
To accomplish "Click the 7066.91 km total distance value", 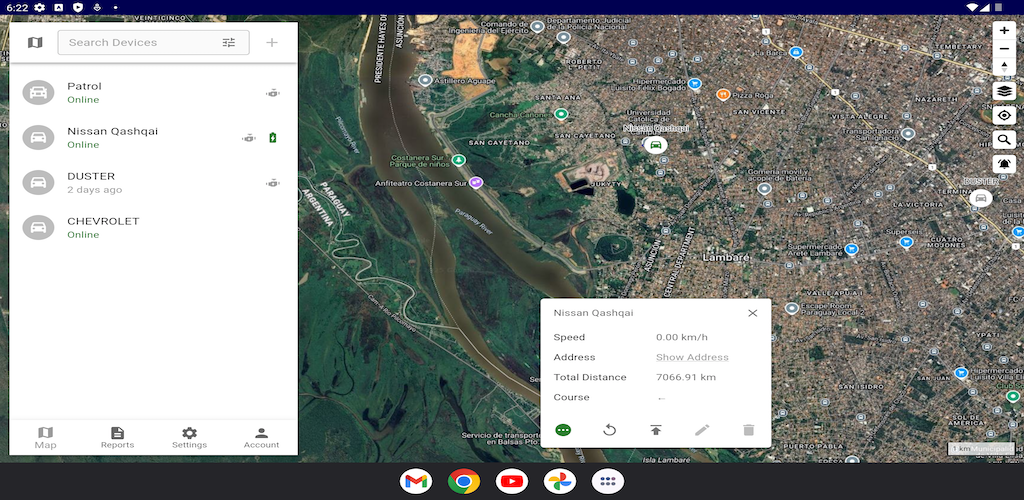I will pos(686,377).
